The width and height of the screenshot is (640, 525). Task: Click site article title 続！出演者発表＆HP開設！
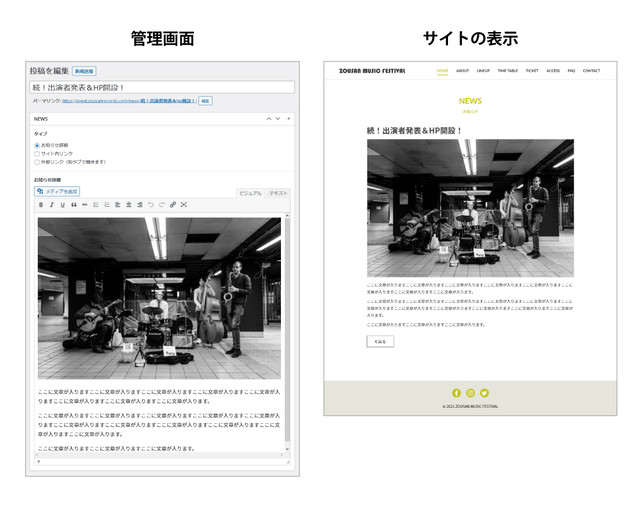click(x=414, y=131)
